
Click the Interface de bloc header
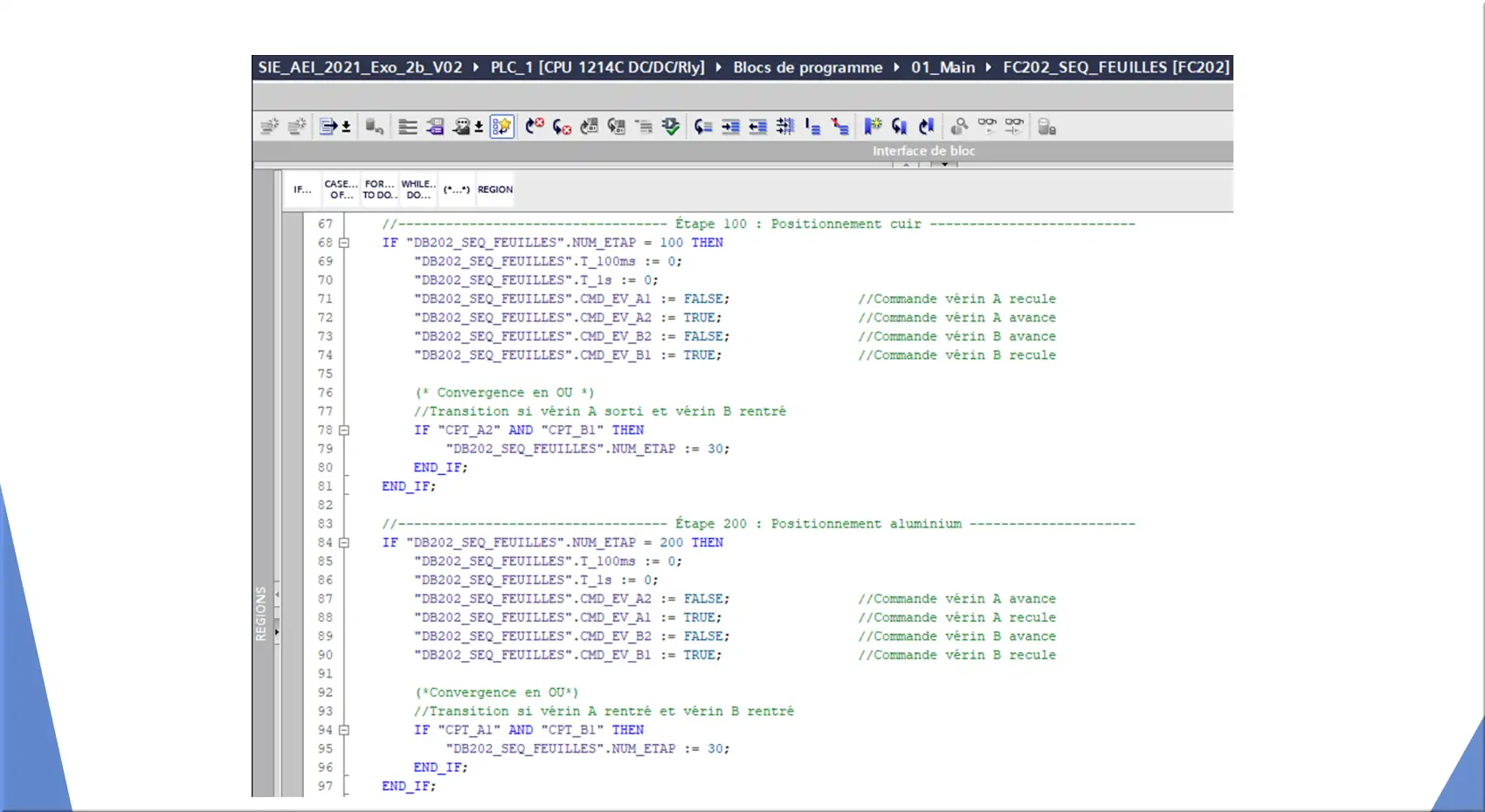[x=923, y=151]
